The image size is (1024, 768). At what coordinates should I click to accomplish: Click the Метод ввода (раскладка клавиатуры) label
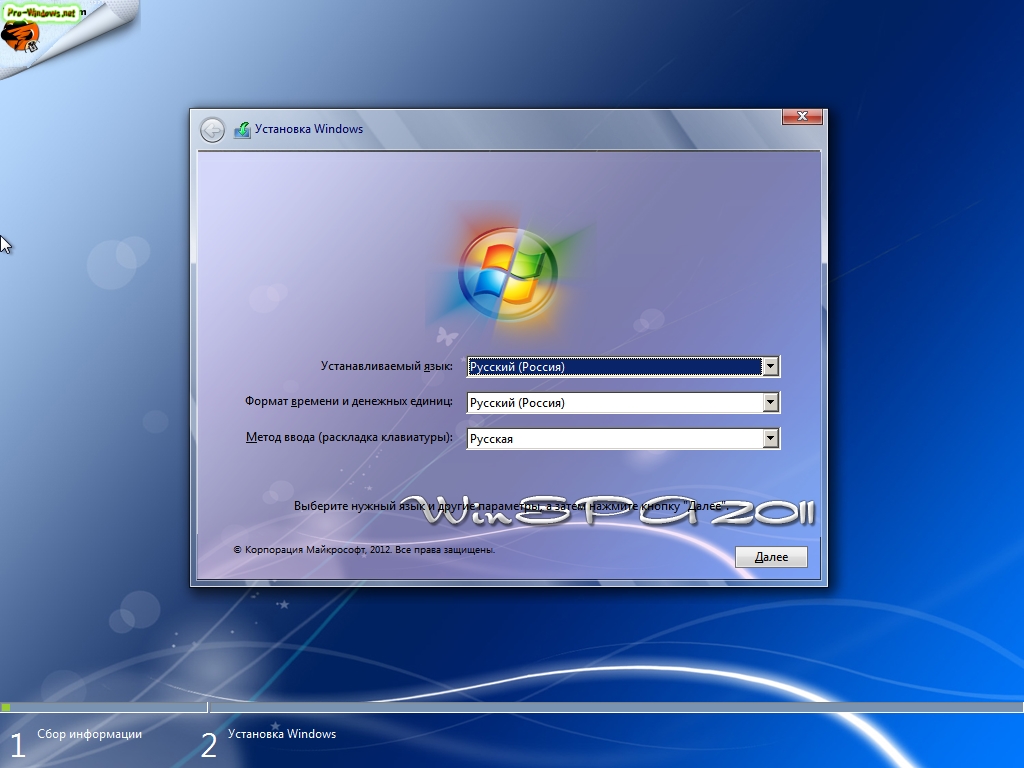pyautogui.click(x=349, y=438)
